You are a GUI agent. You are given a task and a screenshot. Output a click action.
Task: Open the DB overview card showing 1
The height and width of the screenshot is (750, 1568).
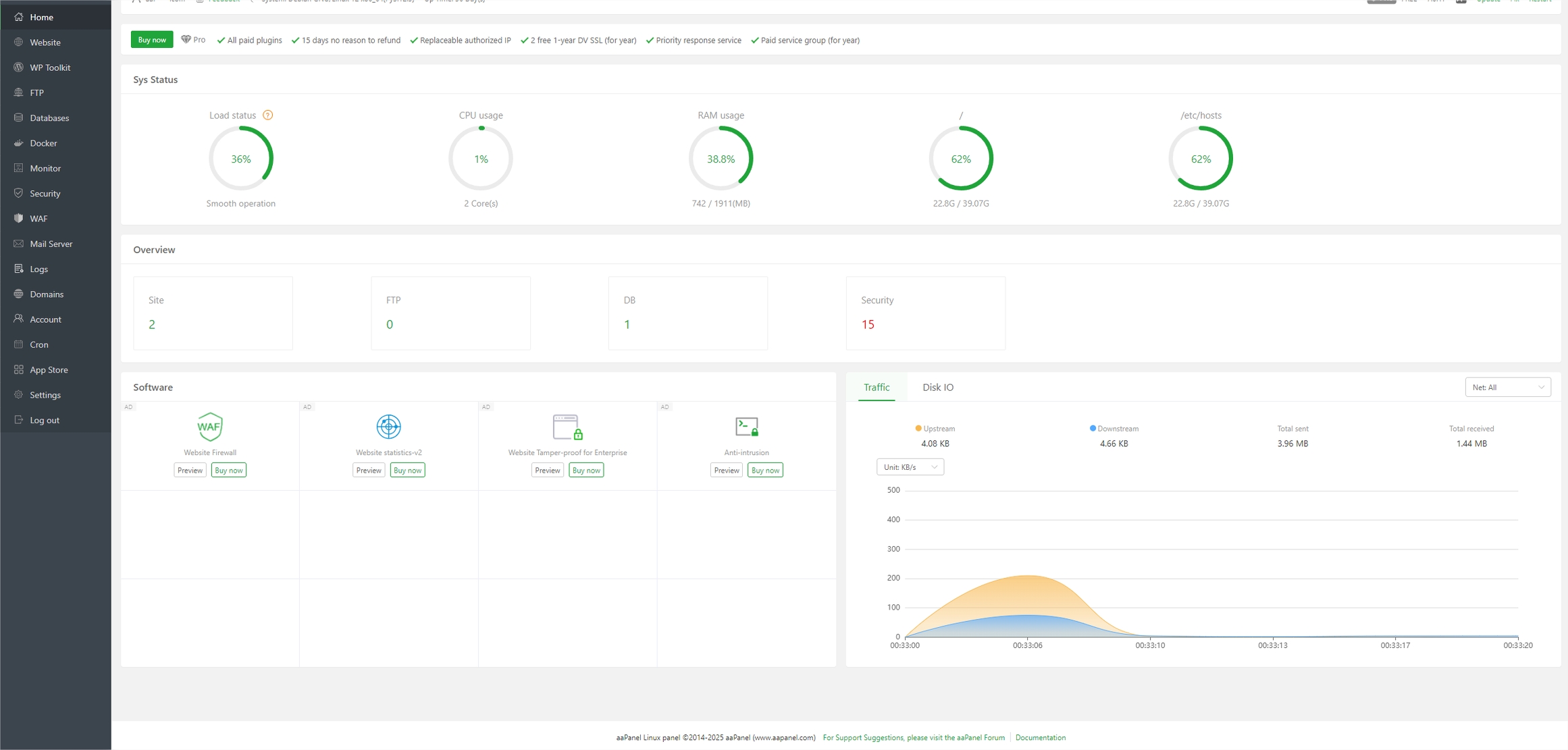point(688,313)
